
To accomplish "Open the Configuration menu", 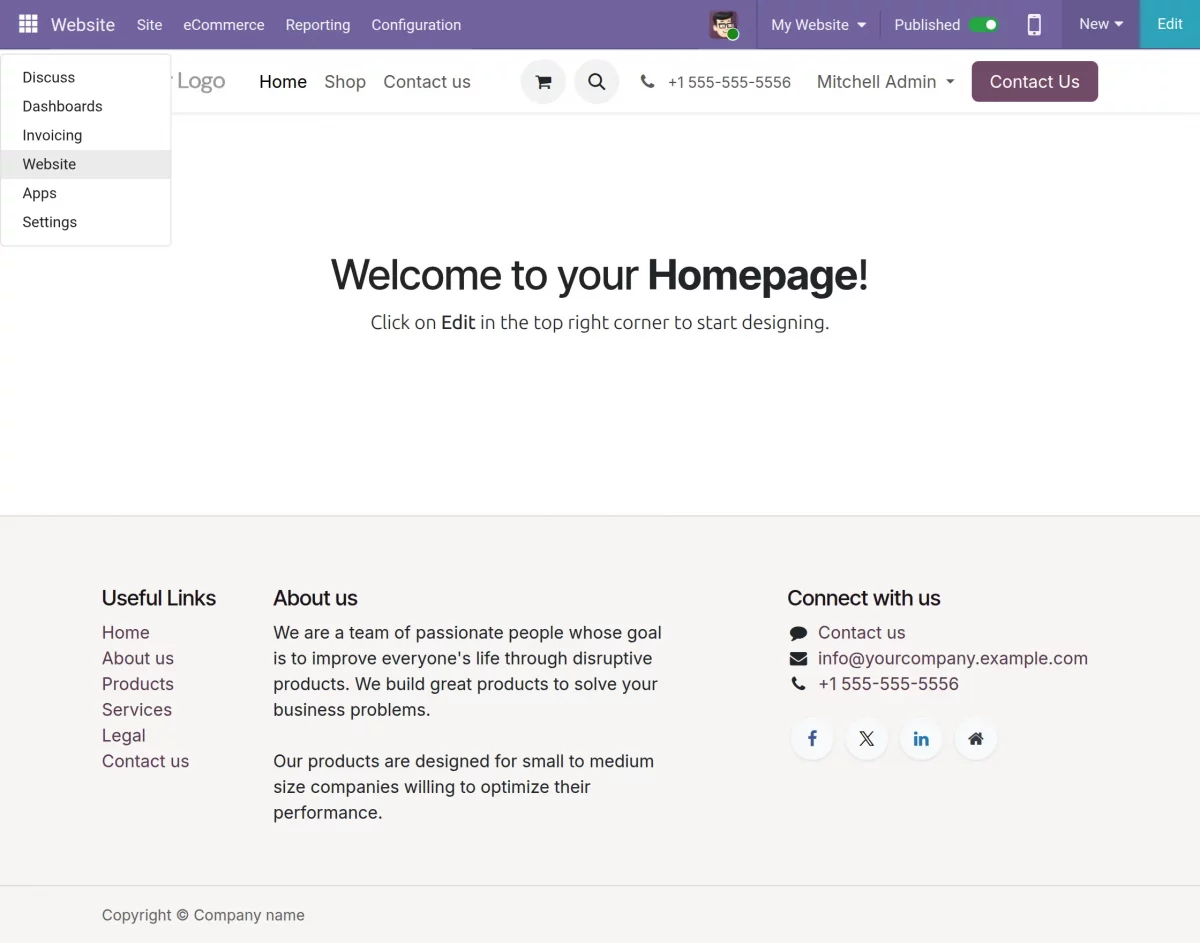I will pos(416,25).
